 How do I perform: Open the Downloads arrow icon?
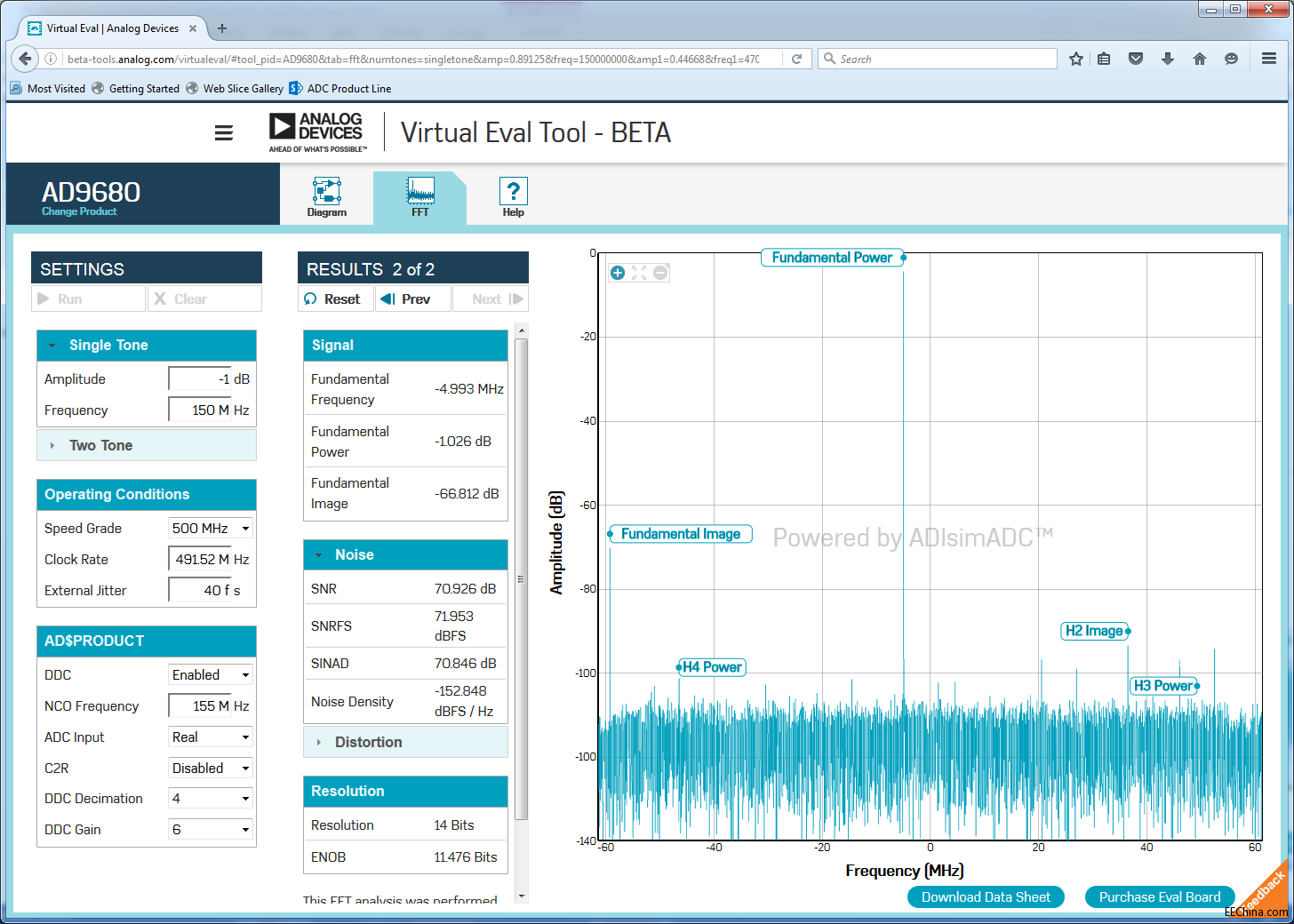tap(1168, 59)
